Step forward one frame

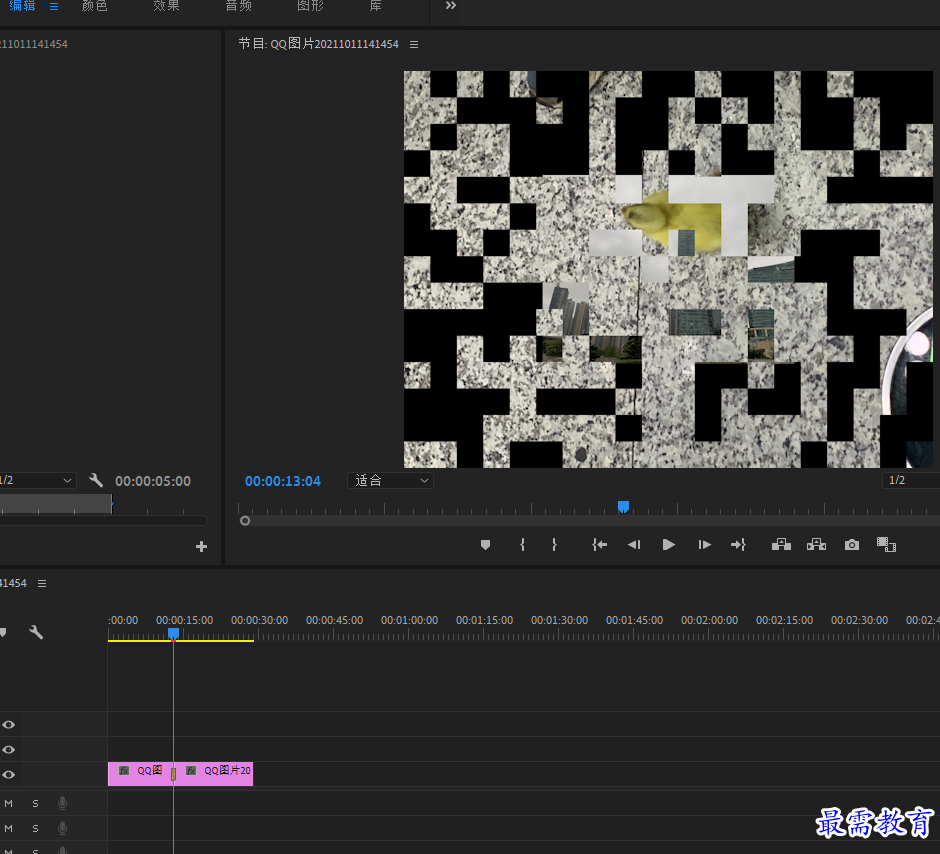pos(704,545)
